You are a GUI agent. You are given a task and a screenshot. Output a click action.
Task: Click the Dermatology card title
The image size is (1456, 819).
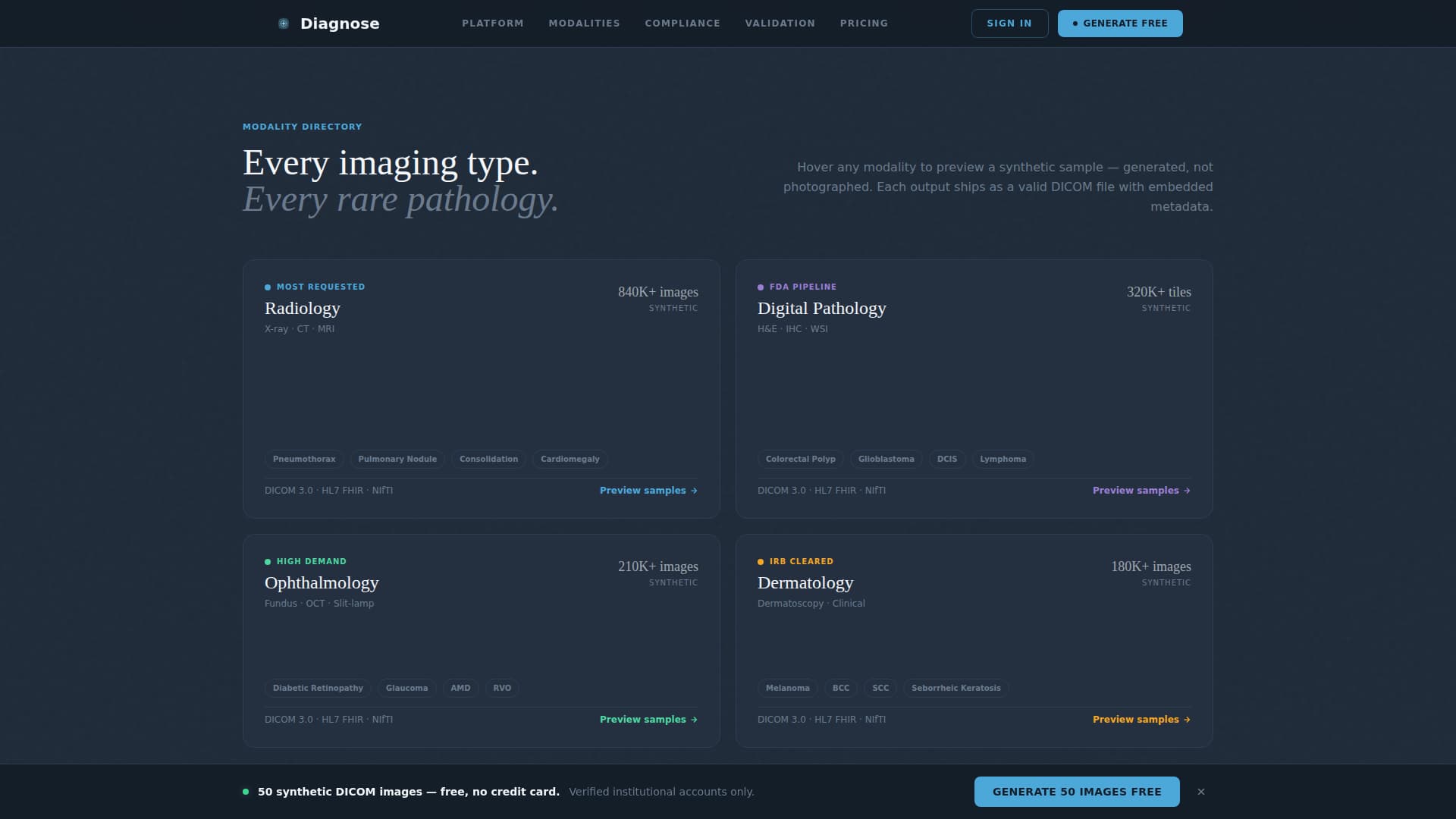(805, 582)
